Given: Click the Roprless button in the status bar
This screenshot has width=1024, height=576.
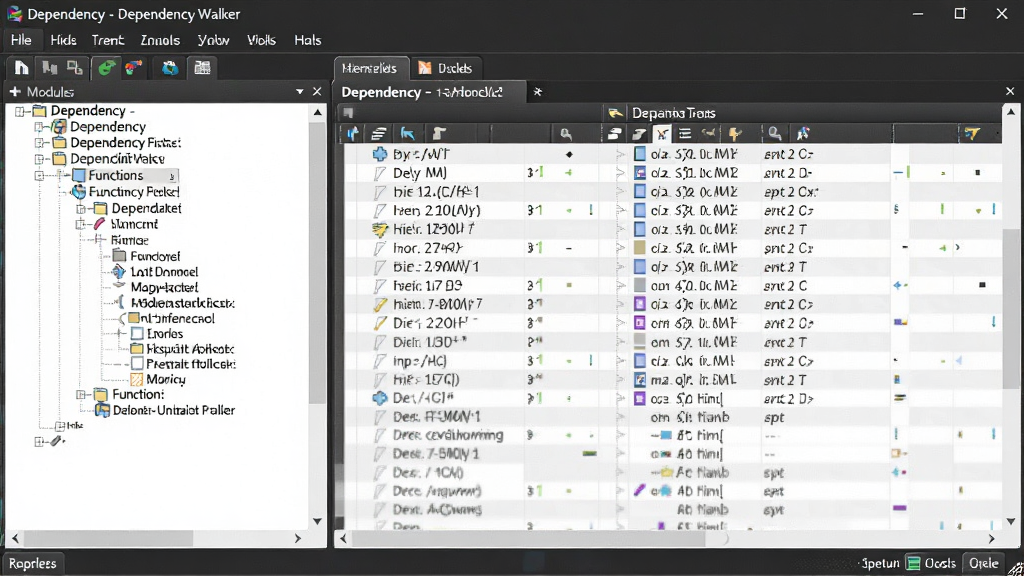Looking at the screenshot, I should coord(33,563).
